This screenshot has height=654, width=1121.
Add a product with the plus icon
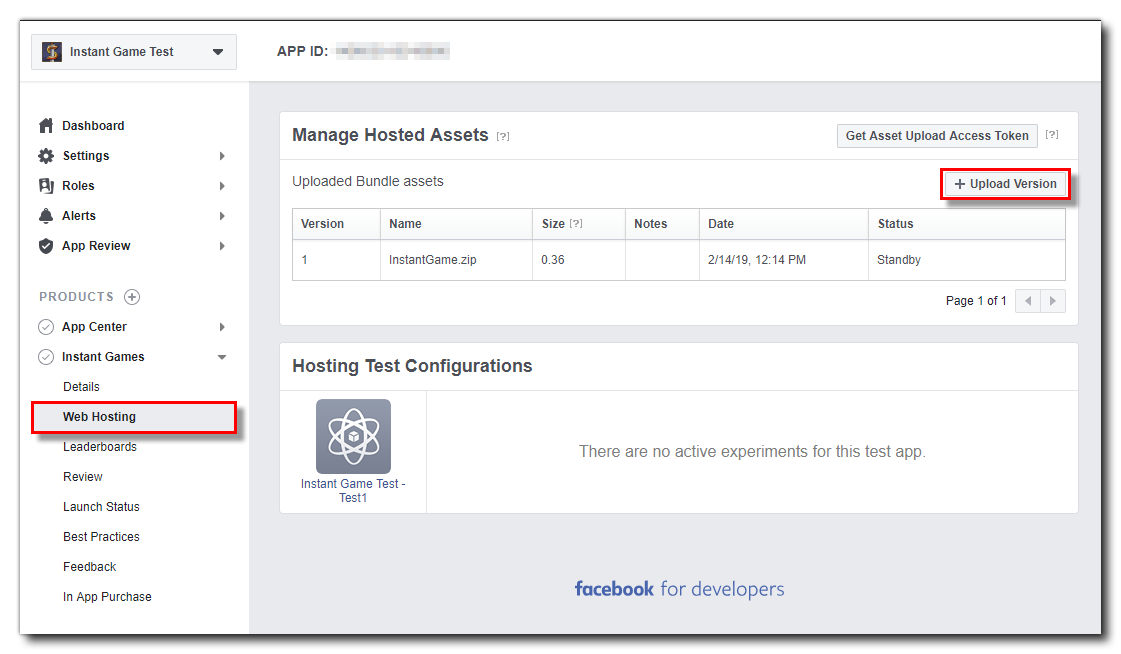(132, 297)
